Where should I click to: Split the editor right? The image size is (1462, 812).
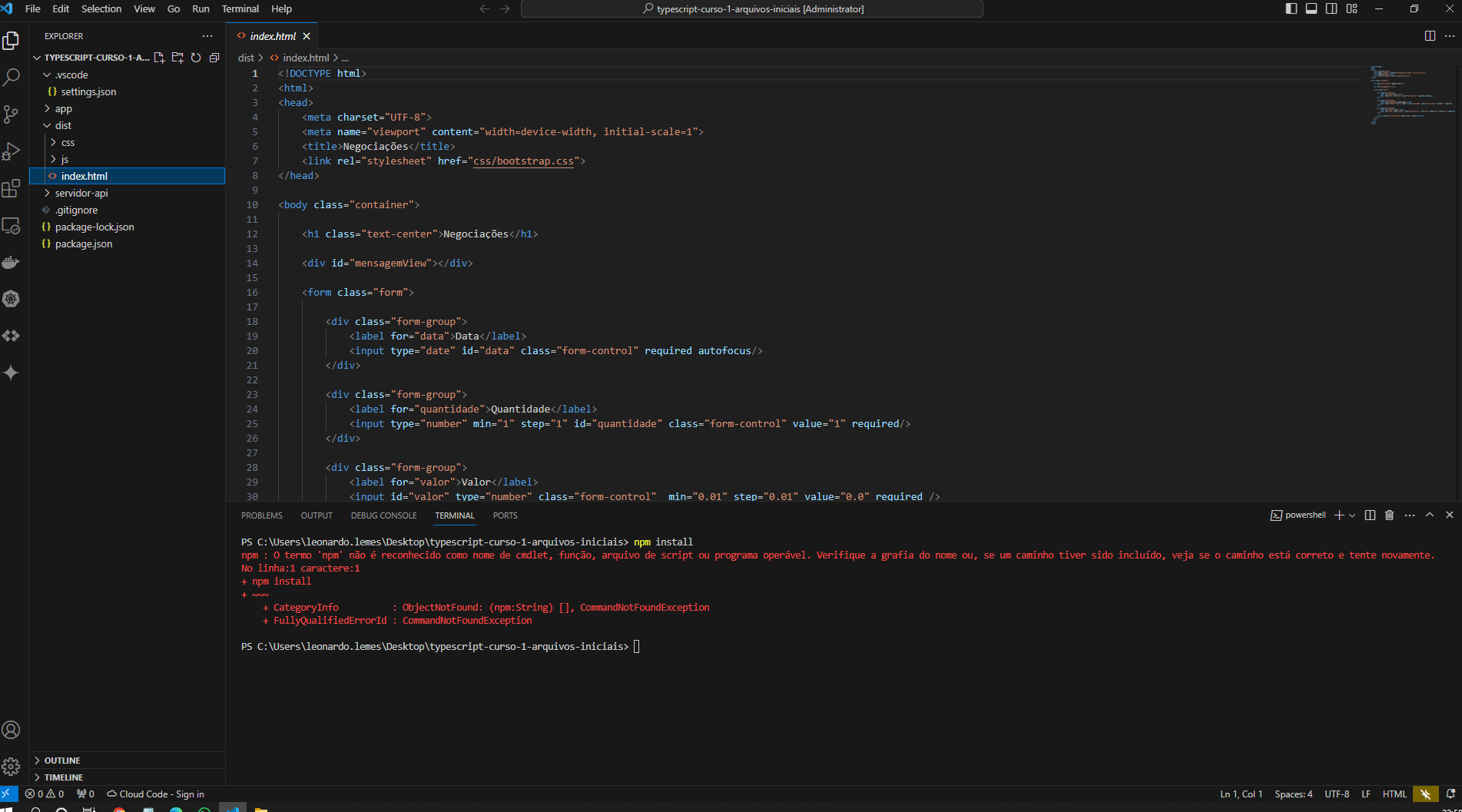point(1430,36)
